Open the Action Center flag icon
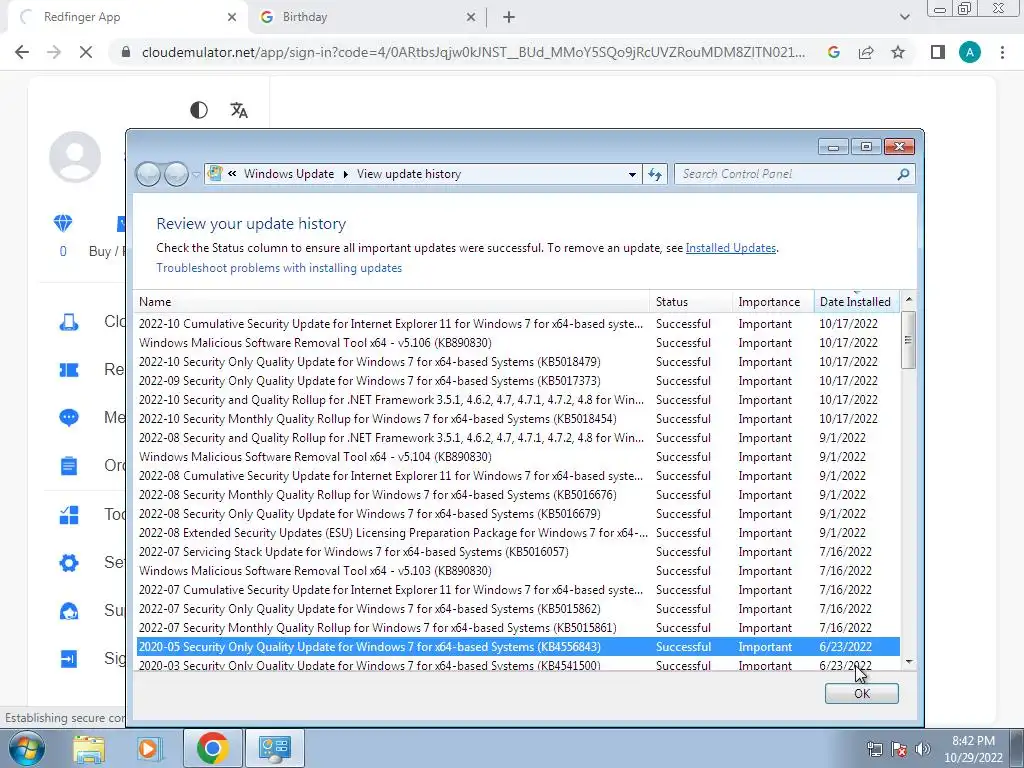1024x768 pixels. click(899, 749)
